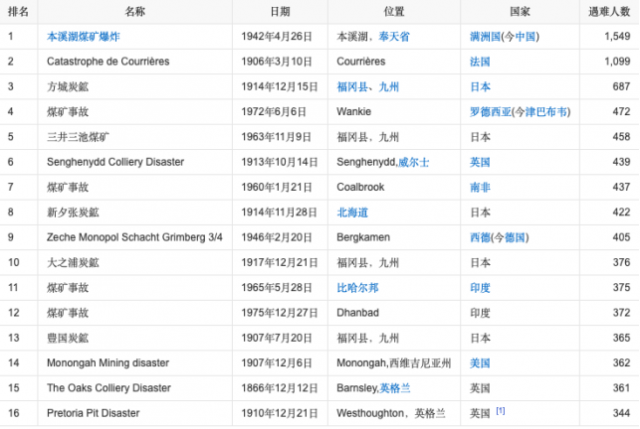Image resolution: width=640 pixels, height=429 pixels.
Task: Click the 遇难人数 column header
Action: 609,12
